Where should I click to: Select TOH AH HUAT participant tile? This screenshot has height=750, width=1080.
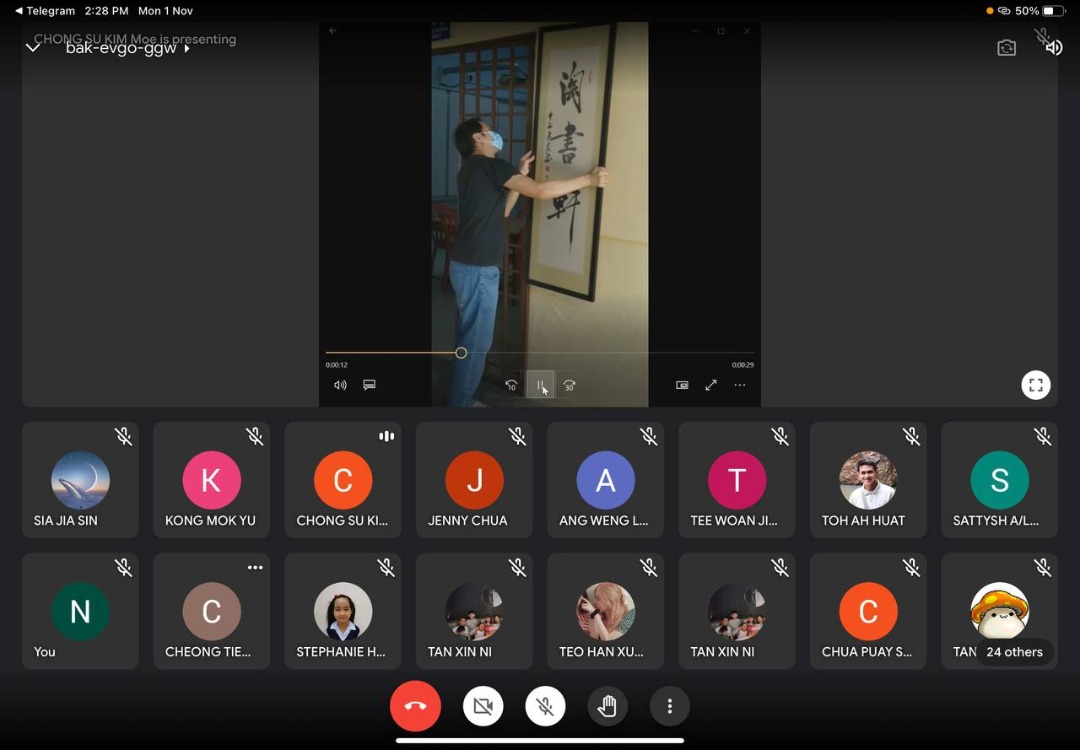(867, 480)
